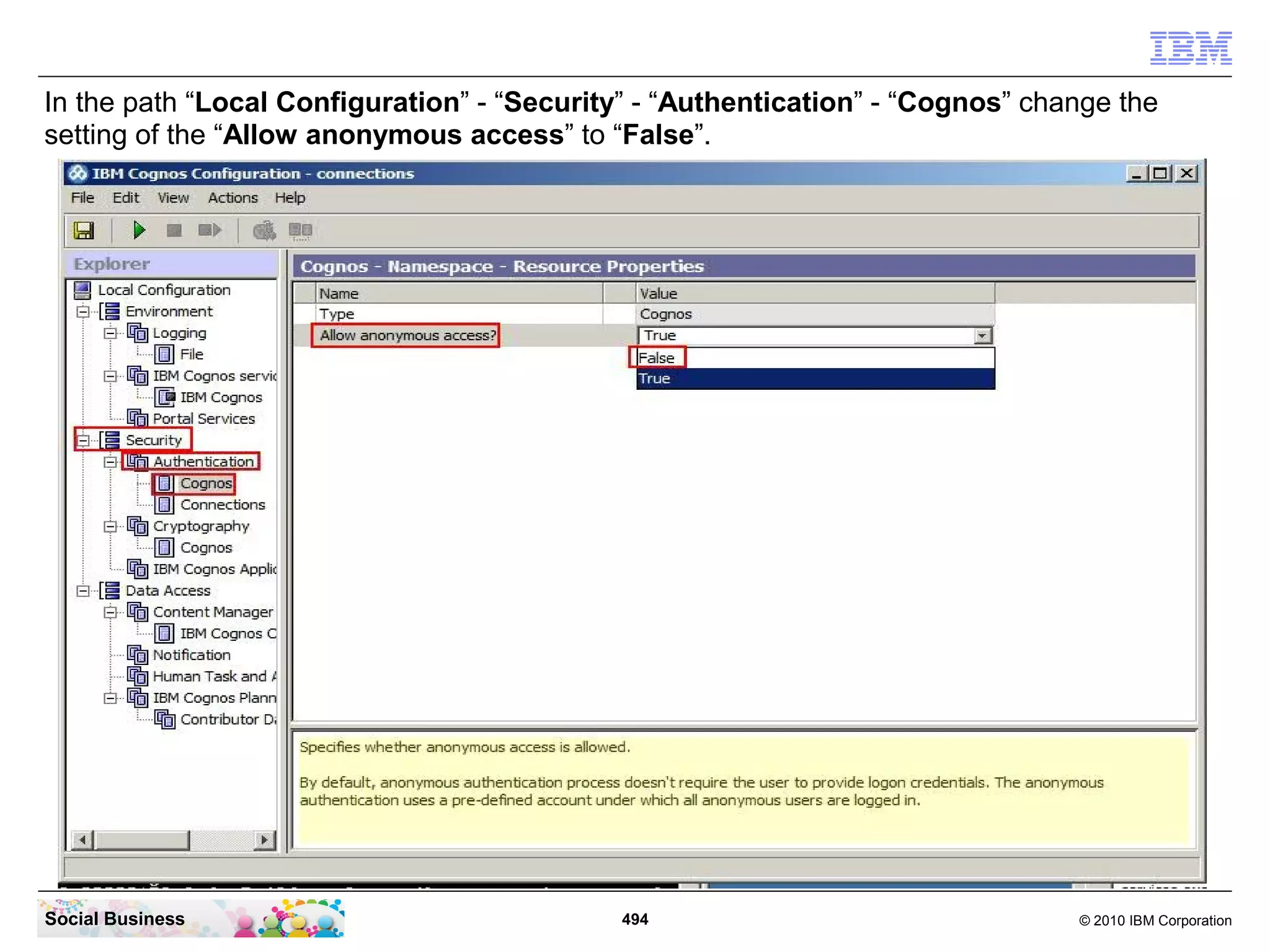This screenshot has width=1270, height=952.
Task: Collapse the IBM Cognos Planning node
Action: point(110,699)
